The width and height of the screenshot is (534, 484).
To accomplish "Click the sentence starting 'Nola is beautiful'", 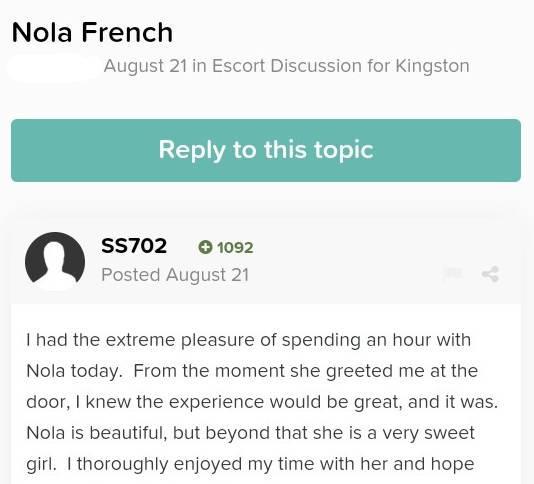I will point(250,433).
